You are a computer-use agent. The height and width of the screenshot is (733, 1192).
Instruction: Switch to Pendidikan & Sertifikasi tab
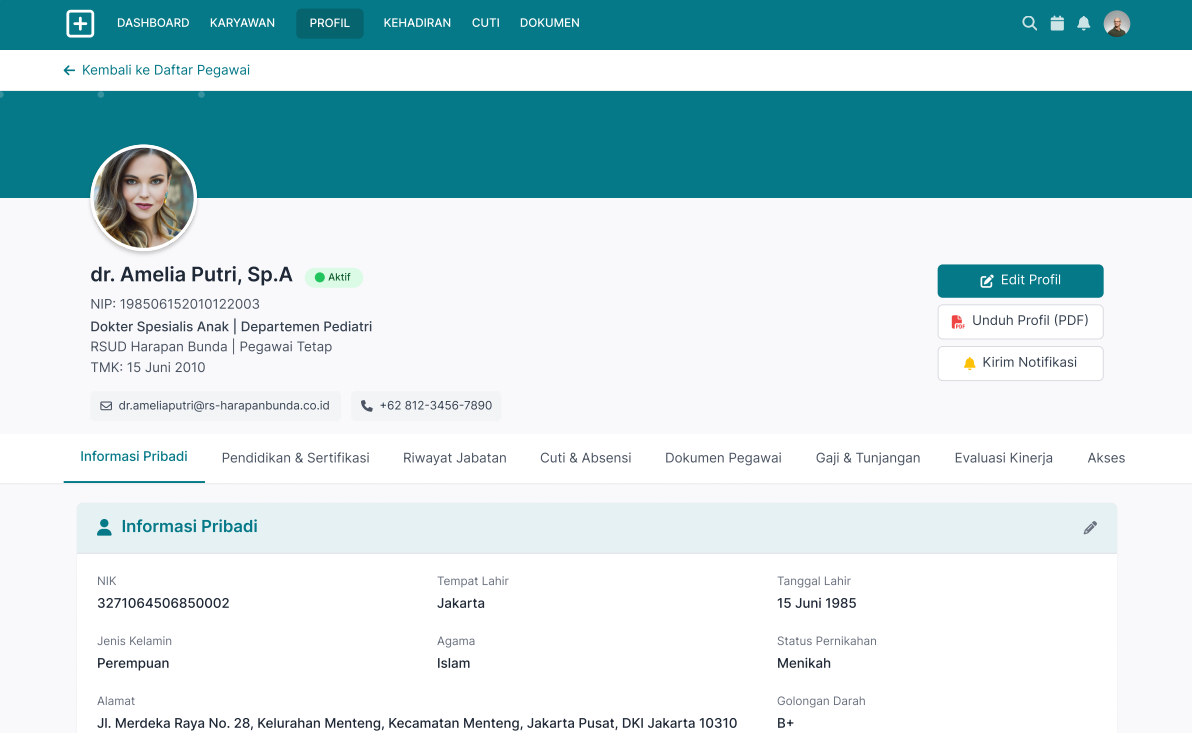295,458
